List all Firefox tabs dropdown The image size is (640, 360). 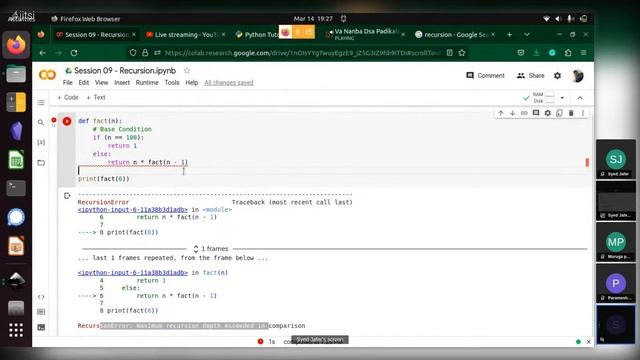527,35
